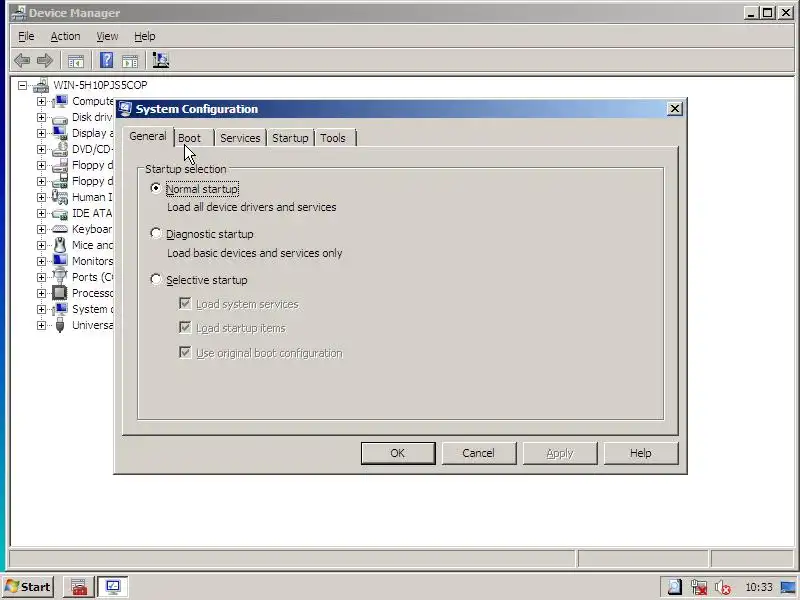Click the System devices category icon
800x600 pixels.
[60, 309]
